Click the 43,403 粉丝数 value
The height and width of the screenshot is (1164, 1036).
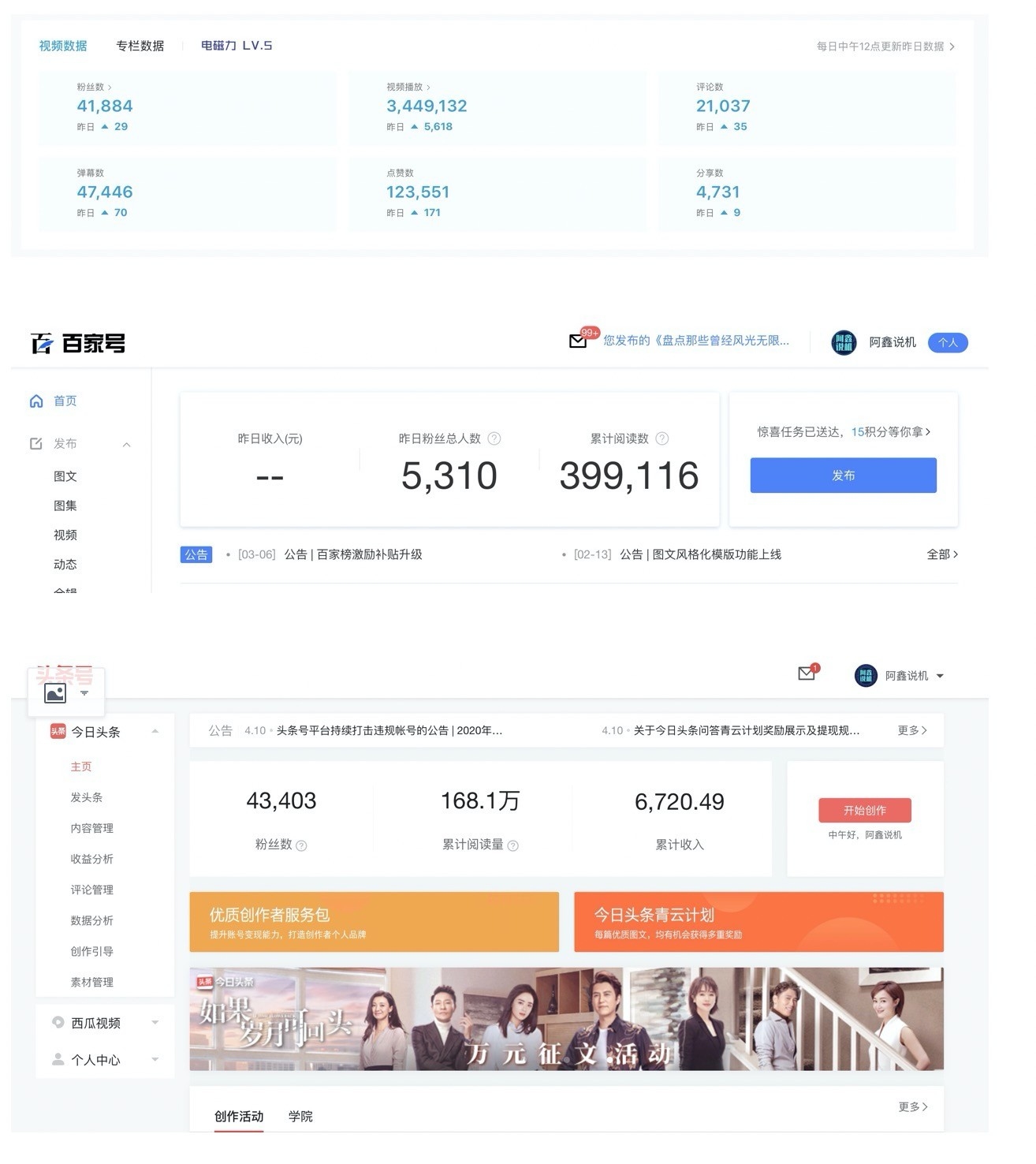[281, 801]
